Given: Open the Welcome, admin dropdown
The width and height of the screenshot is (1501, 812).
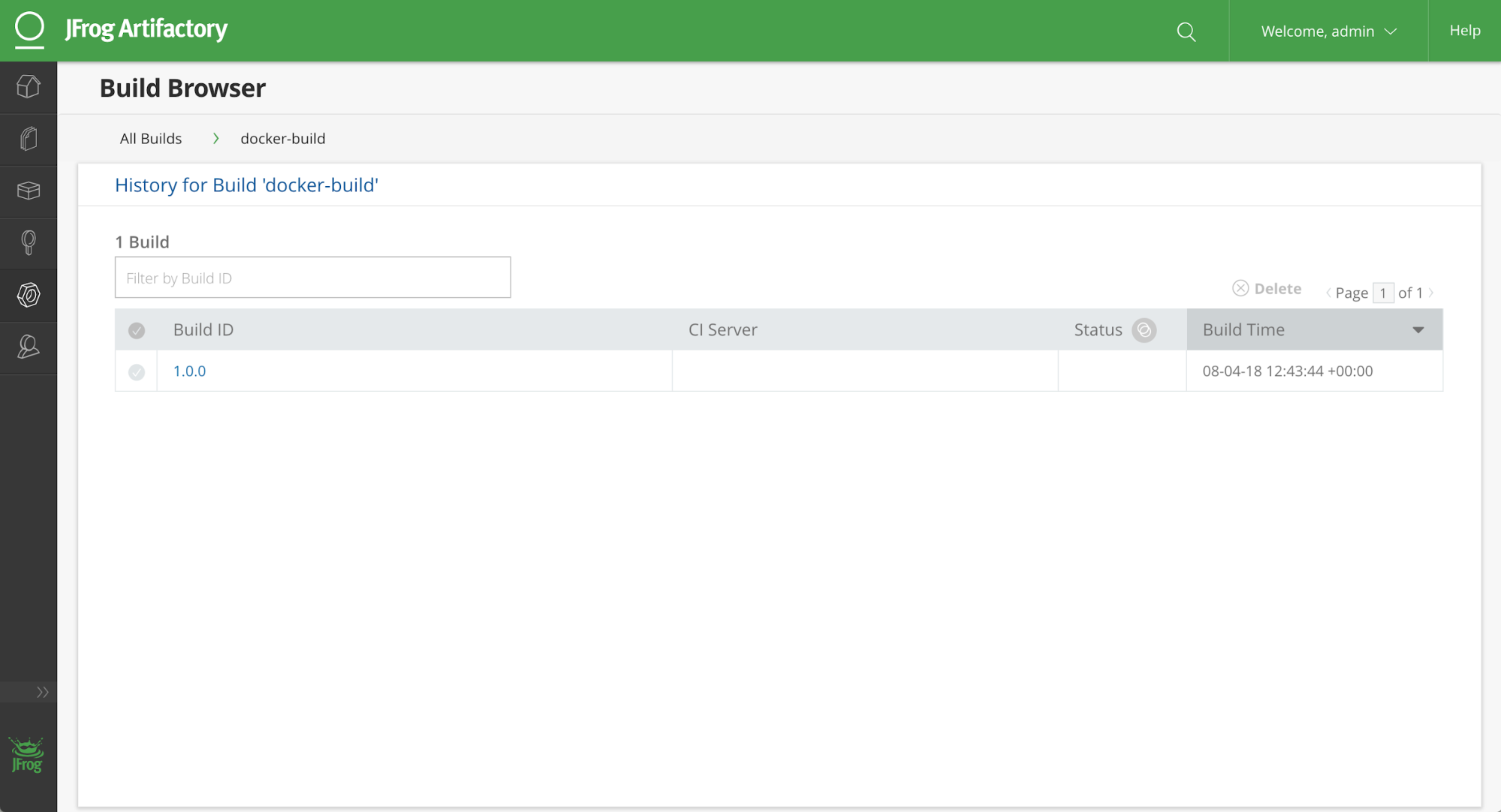Looking at the screenshot, I should coord(1328,31).
